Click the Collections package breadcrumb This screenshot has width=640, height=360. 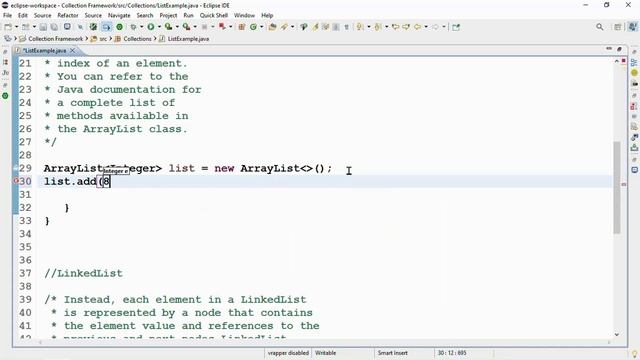tap(137, 39)
